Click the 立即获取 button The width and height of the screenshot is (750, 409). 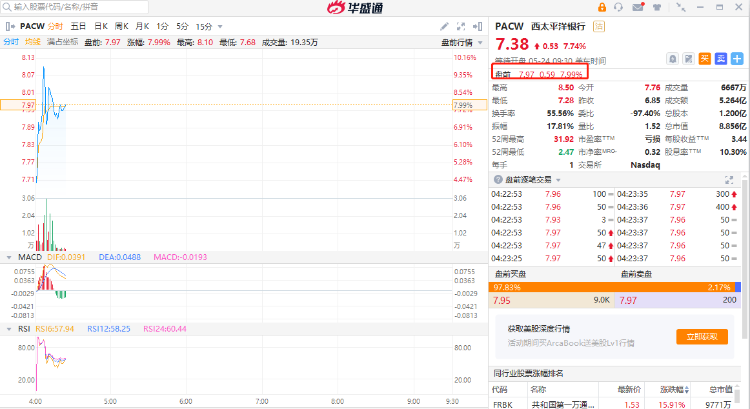click(702, 337)
